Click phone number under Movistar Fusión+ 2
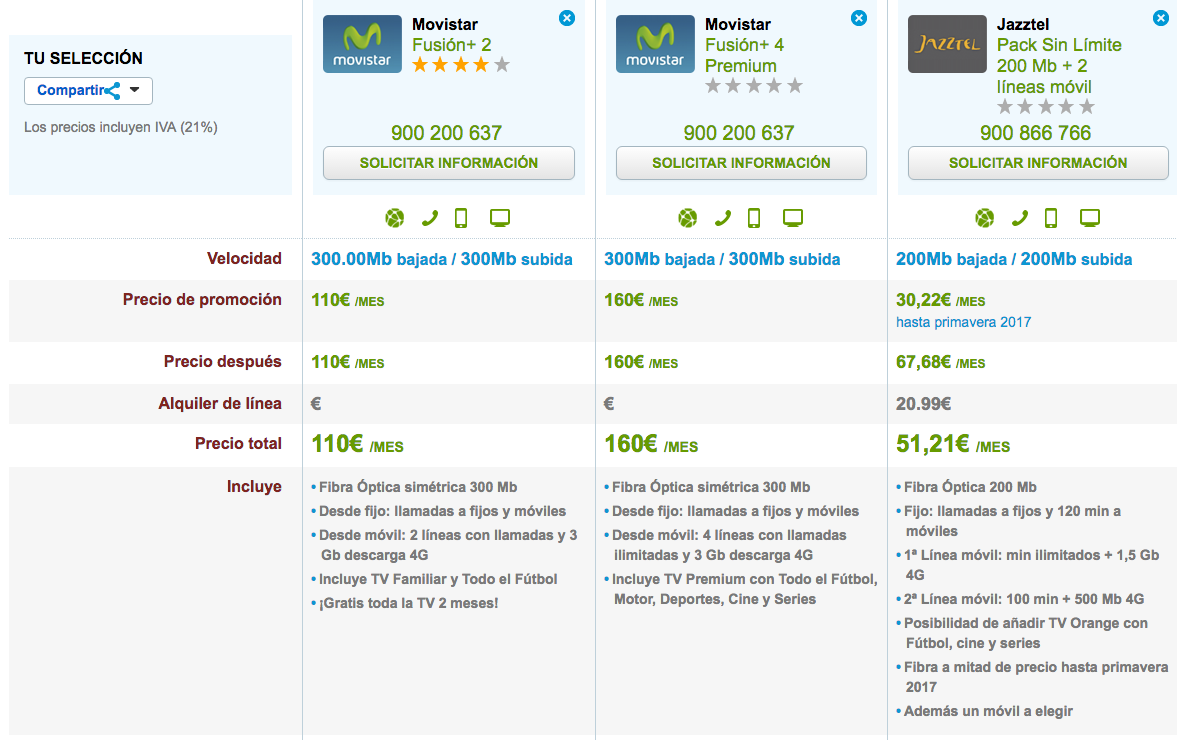The image size is (1177, 740). [446, 133]
